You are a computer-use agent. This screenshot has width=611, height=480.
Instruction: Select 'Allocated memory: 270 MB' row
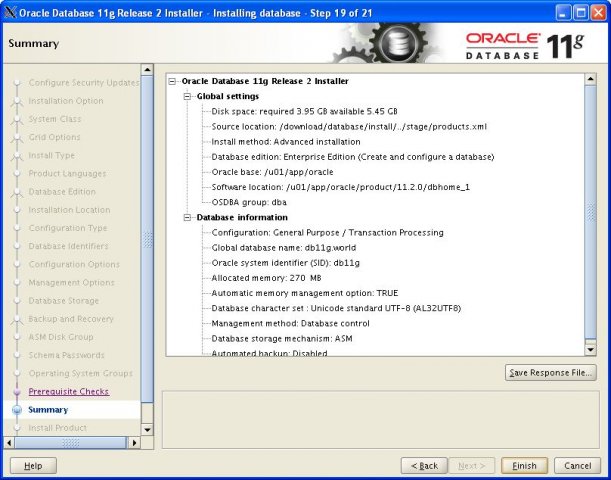tap(267, 278)
